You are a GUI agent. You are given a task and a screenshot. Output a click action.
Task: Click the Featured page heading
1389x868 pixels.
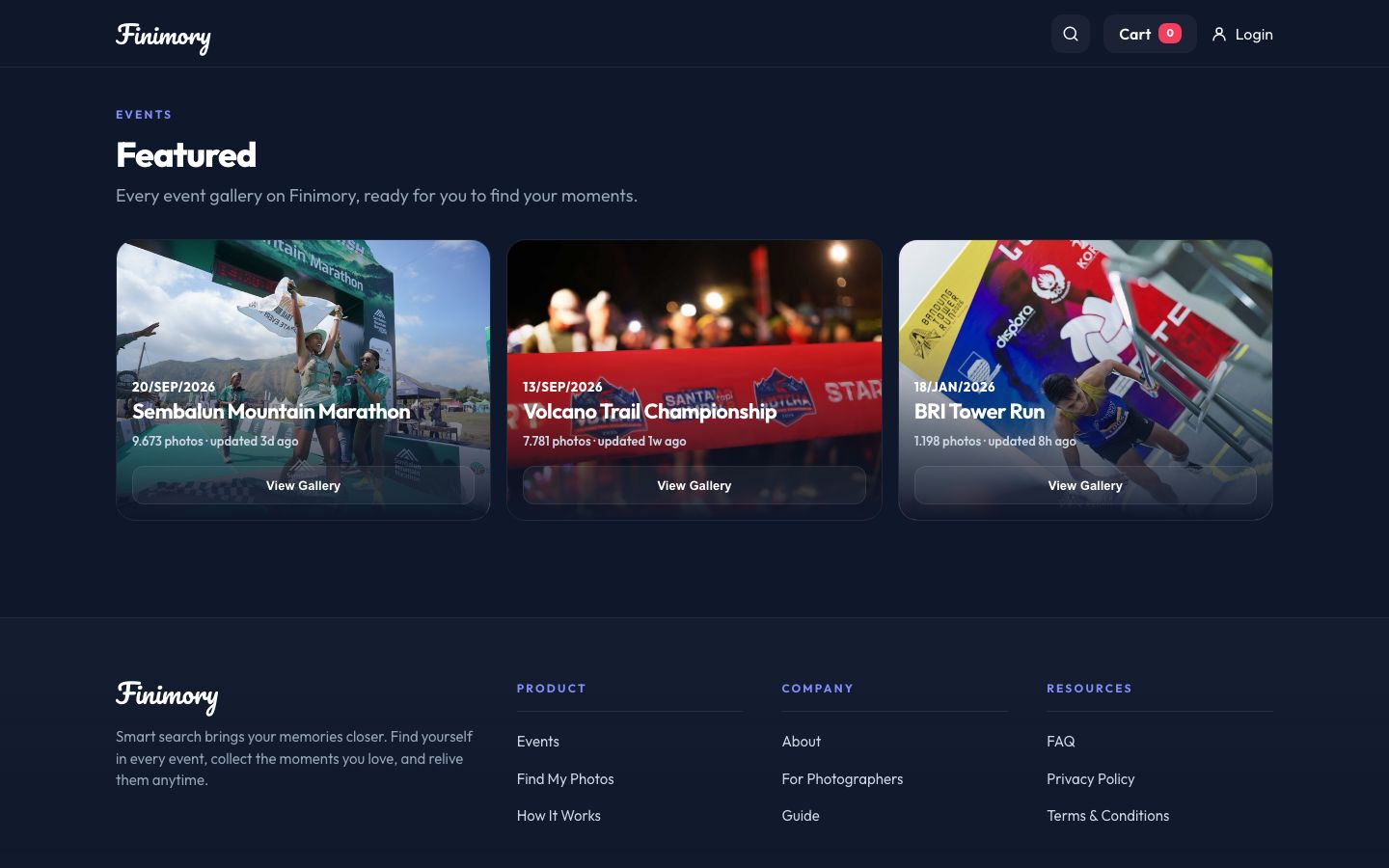pos(186,155)
